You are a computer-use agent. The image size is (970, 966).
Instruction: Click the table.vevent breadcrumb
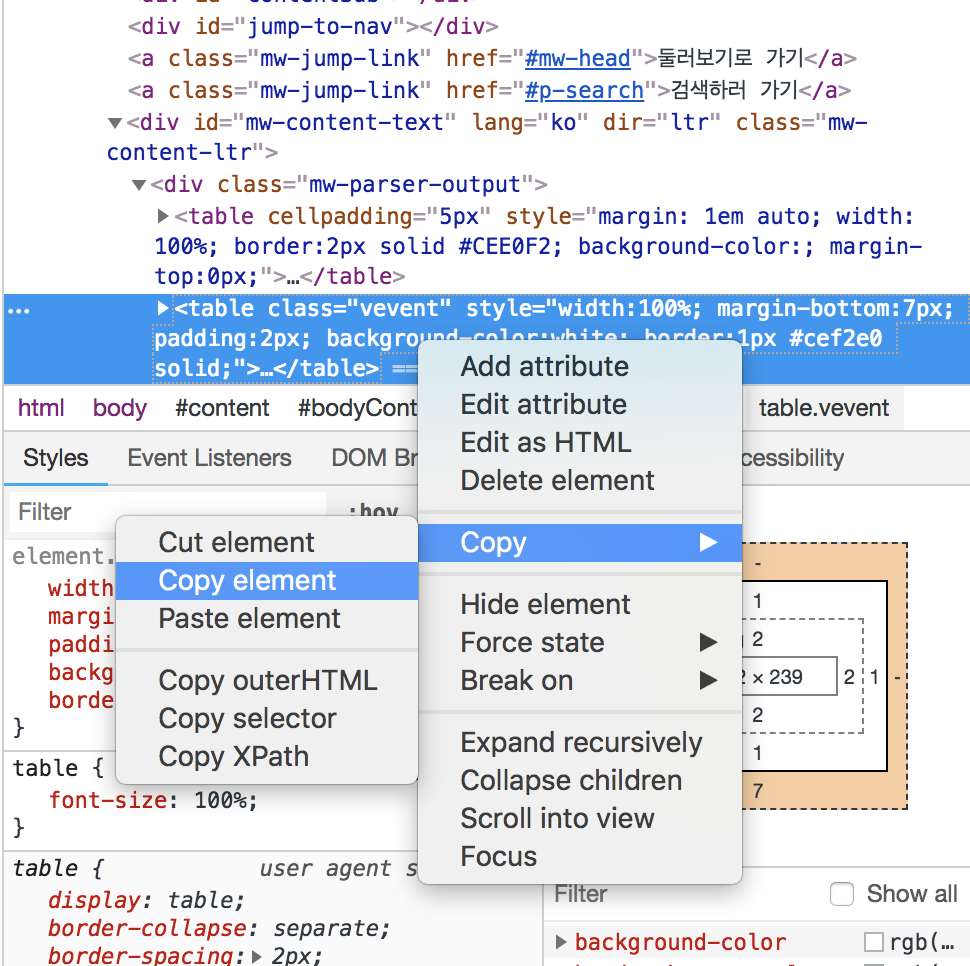coord(823,408)
